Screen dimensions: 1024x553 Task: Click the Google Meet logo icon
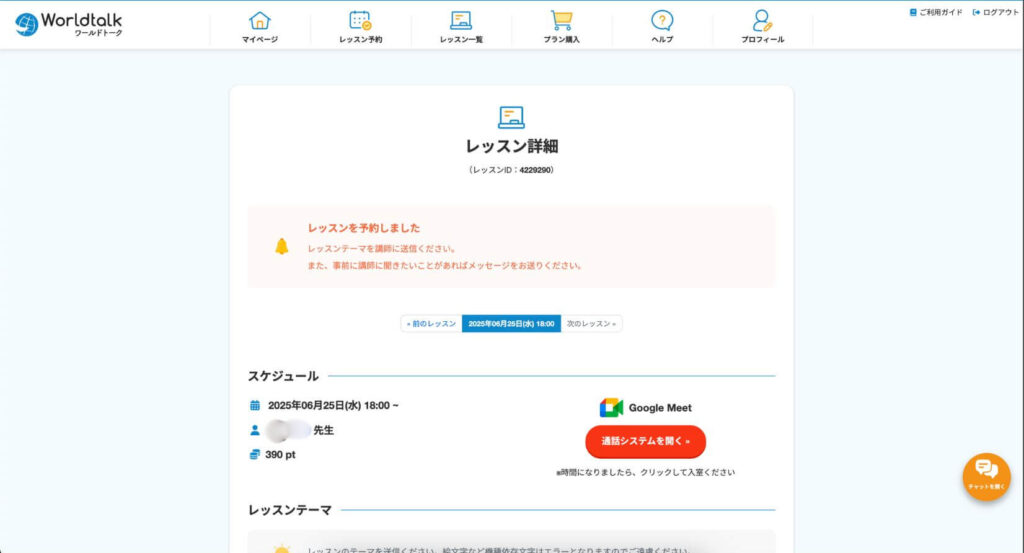[611, 407]
